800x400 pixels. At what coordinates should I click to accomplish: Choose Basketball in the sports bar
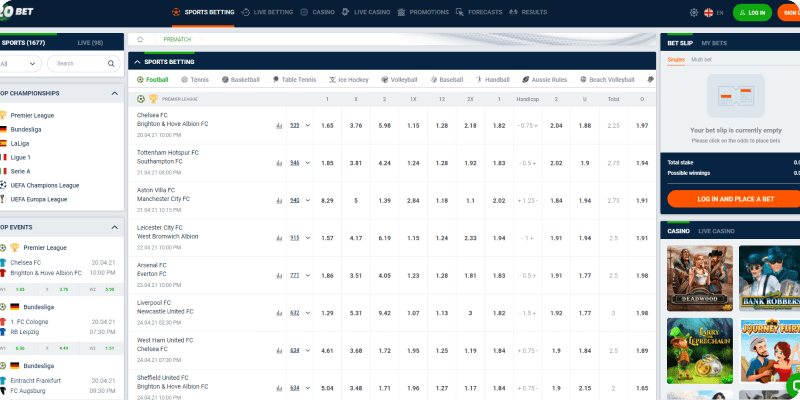[239, 79]
